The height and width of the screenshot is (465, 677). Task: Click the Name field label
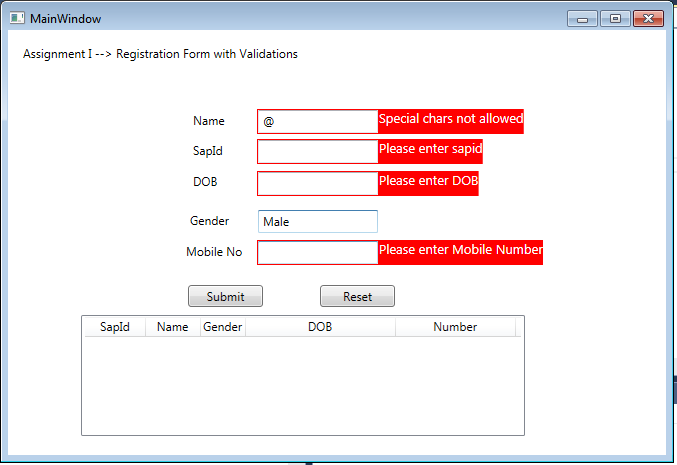point(209,121)
